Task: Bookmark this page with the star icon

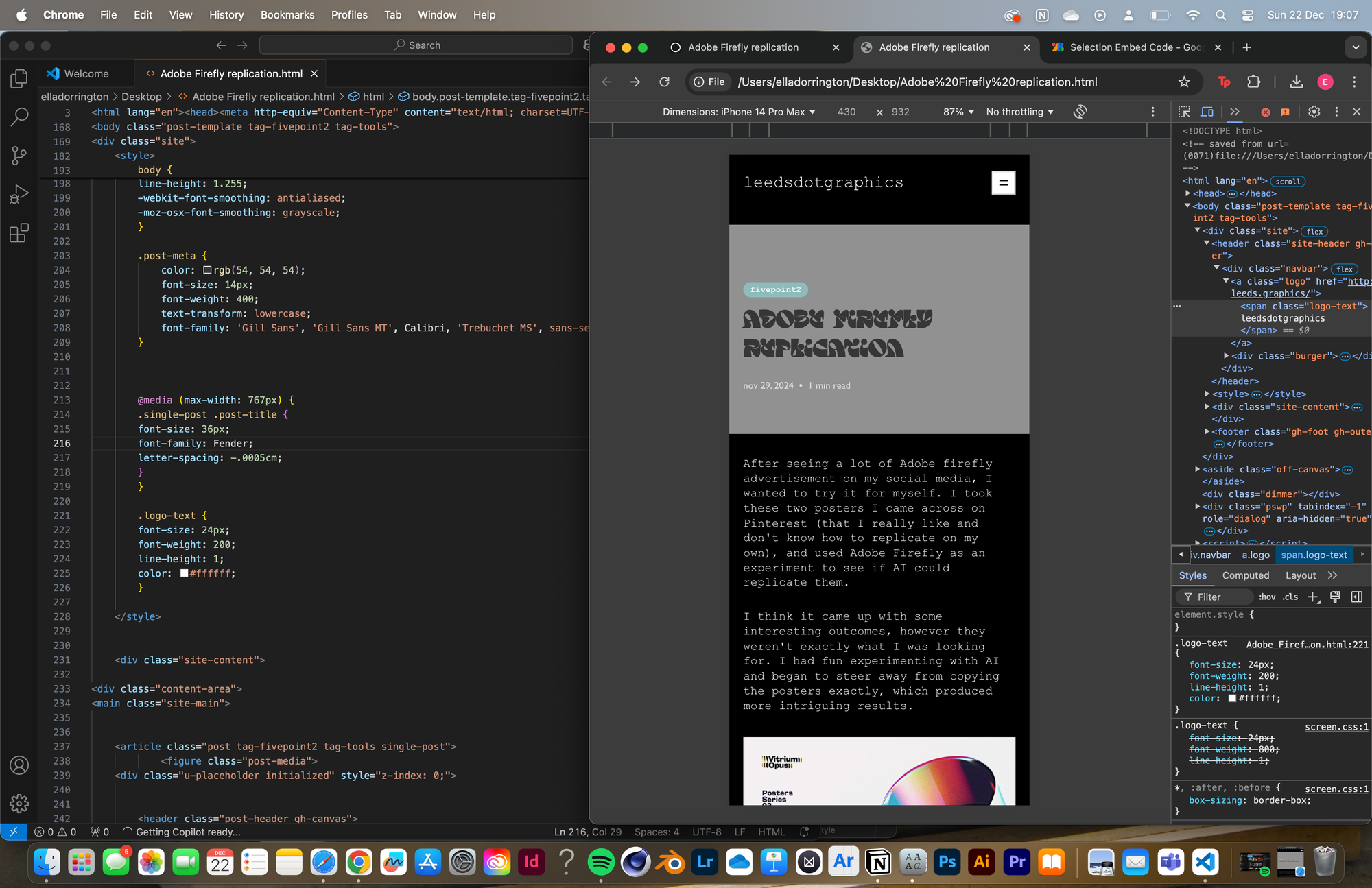Action: (x=1184, y=82)
